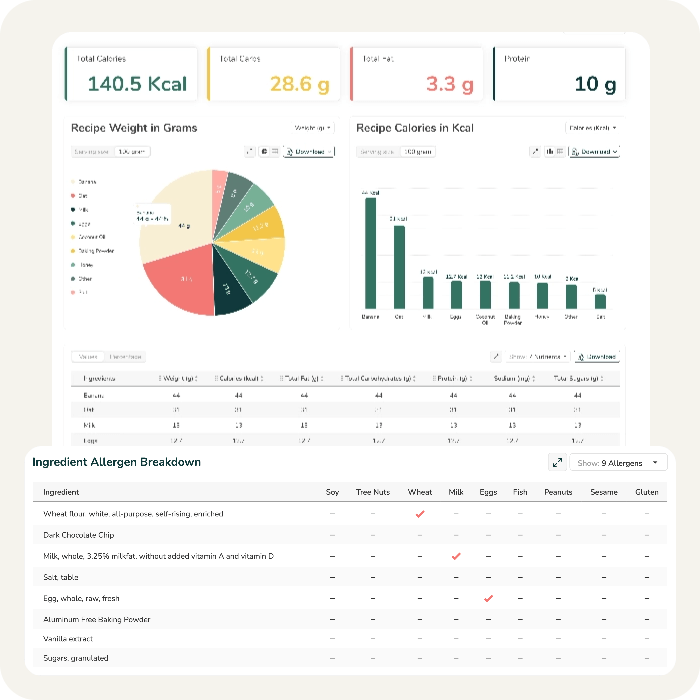Image resolution: width=700 pixels, height=700 pixels.
Task: Toggle the Values view in nutrient table
Action: pos(88,356)
